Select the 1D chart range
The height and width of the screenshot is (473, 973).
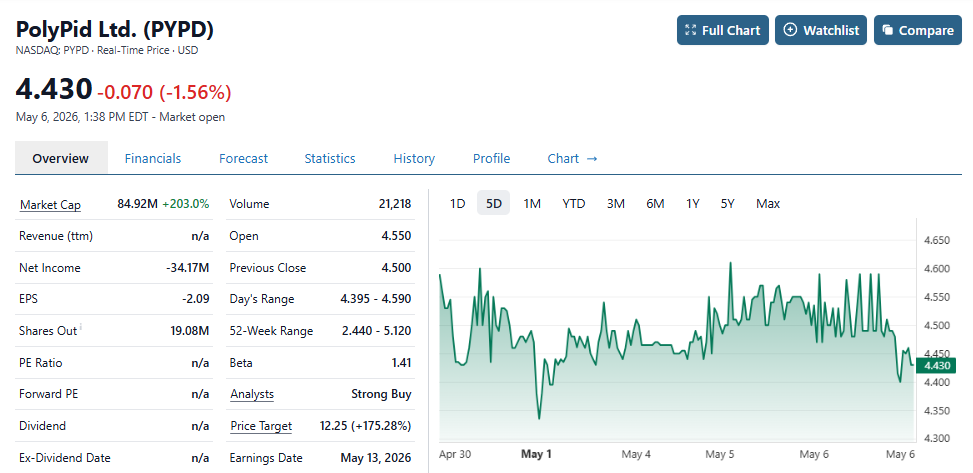457,204
